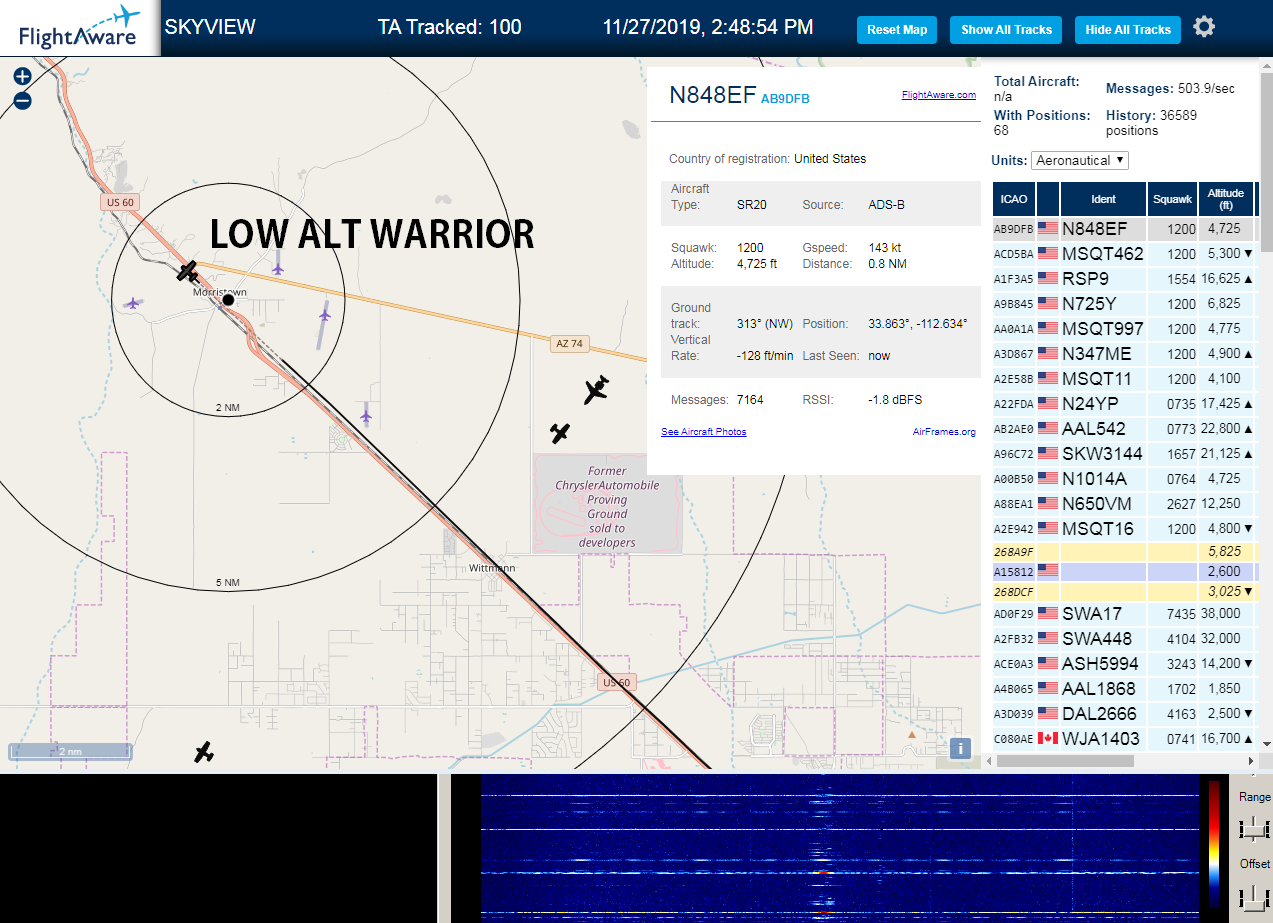The image size is (1273, 923).
Task: Sort table by Squawk column header
Action: tap(1172, 199)
